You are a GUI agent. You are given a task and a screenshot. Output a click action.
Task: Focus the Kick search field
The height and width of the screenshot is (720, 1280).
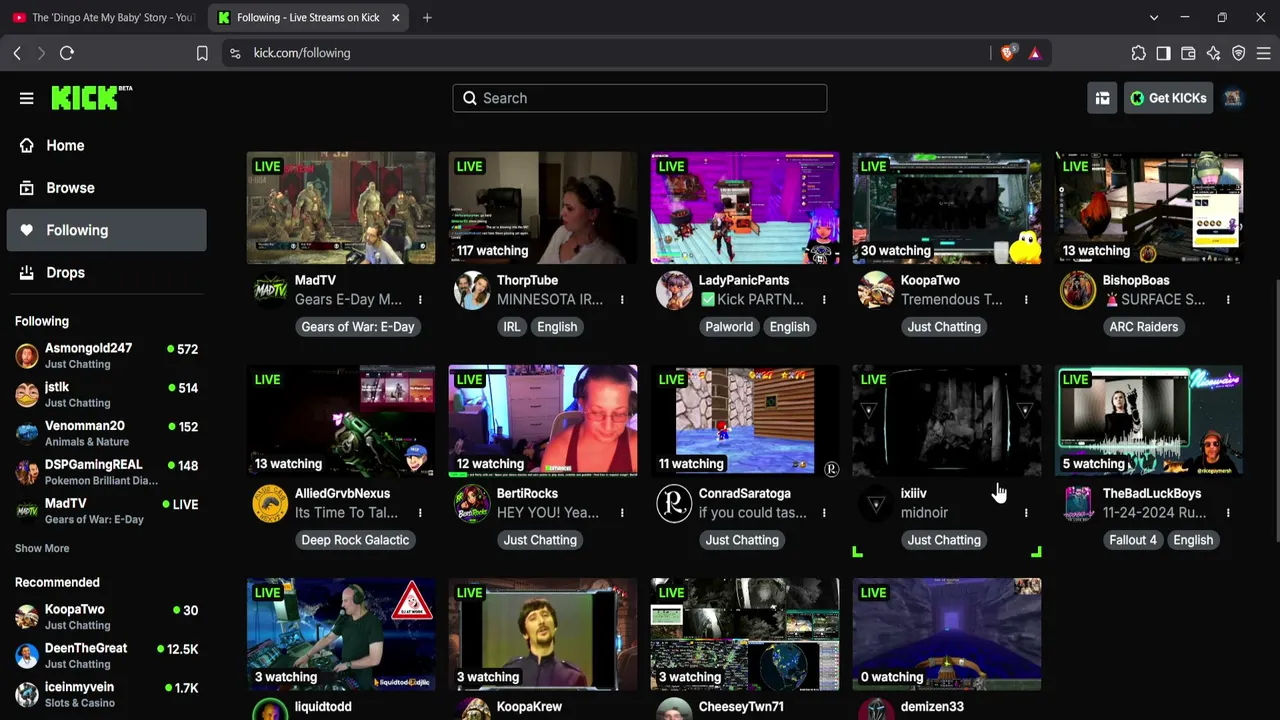tap(640, 98)
